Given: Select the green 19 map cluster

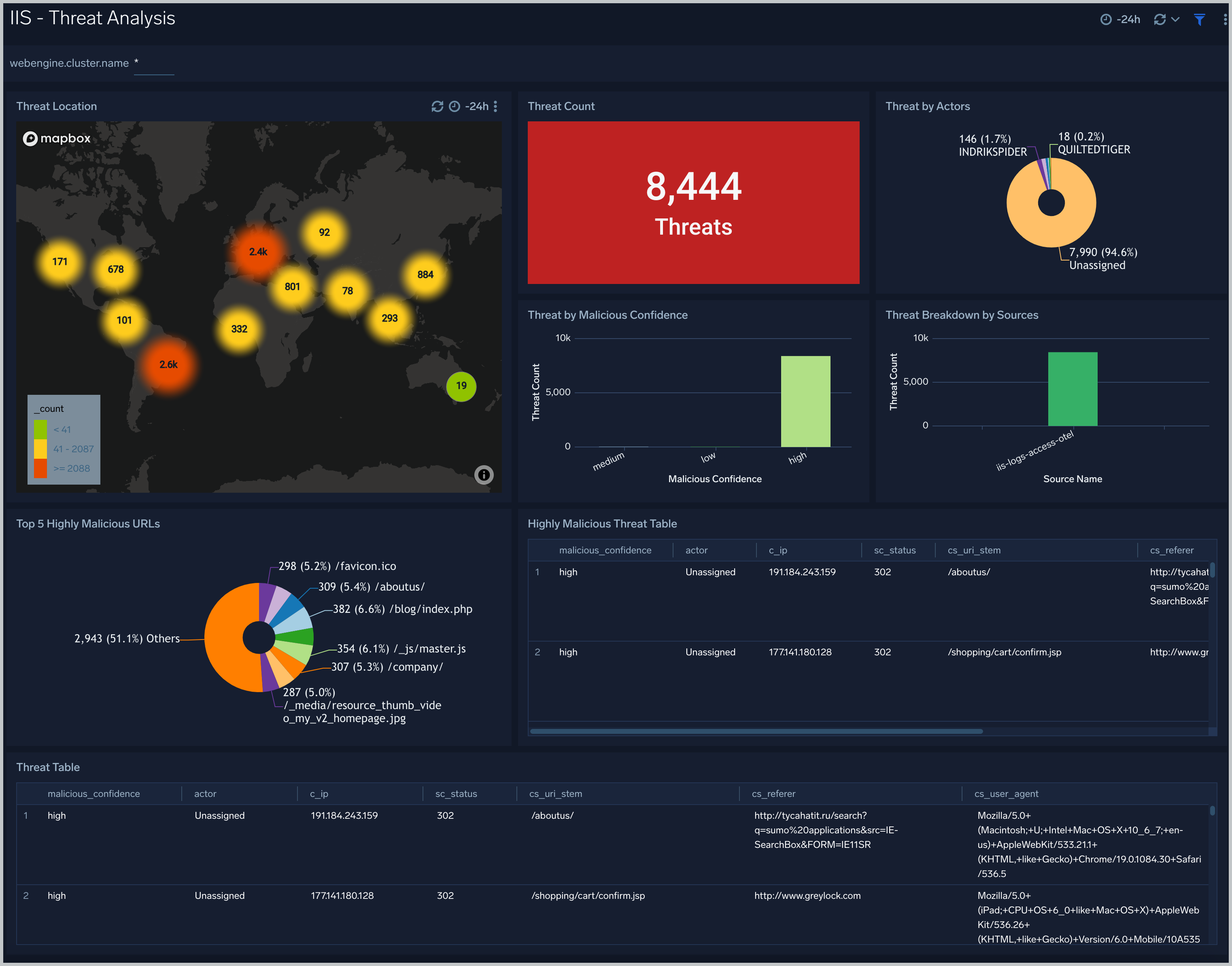Looking at the screenshot, I should (461, 386).
